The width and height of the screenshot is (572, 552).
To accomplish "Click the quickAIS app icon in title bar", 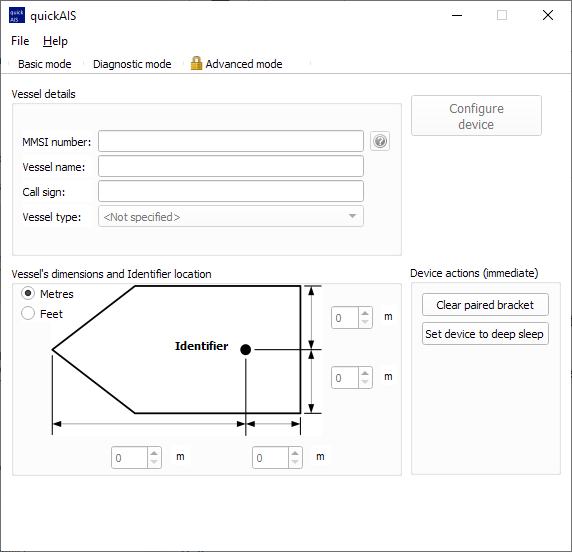I will coord(17,15).
